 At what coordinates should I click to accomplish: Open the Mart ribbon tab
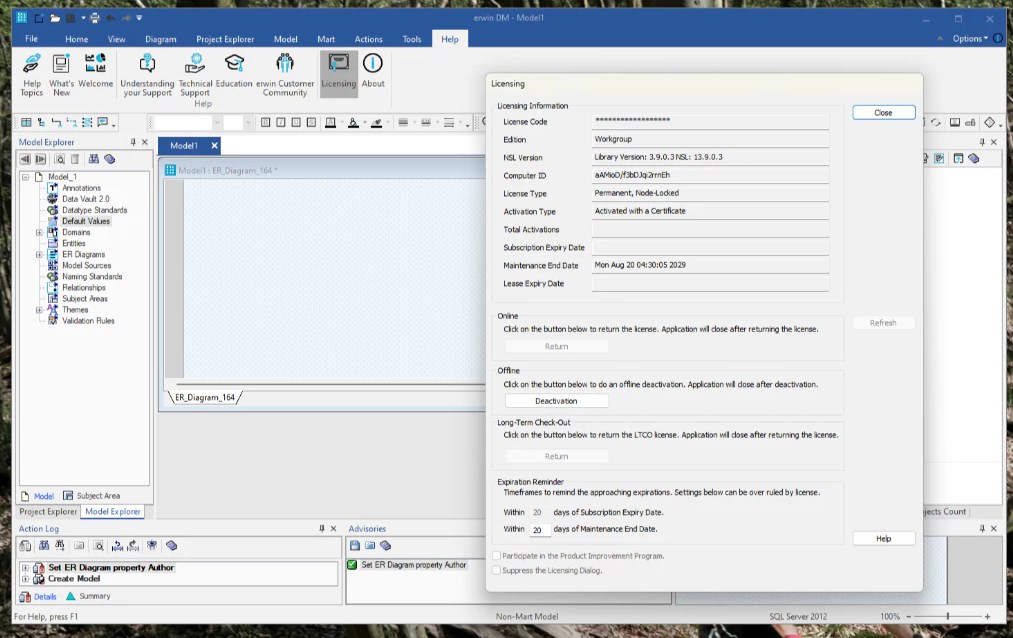pos(326,39)
